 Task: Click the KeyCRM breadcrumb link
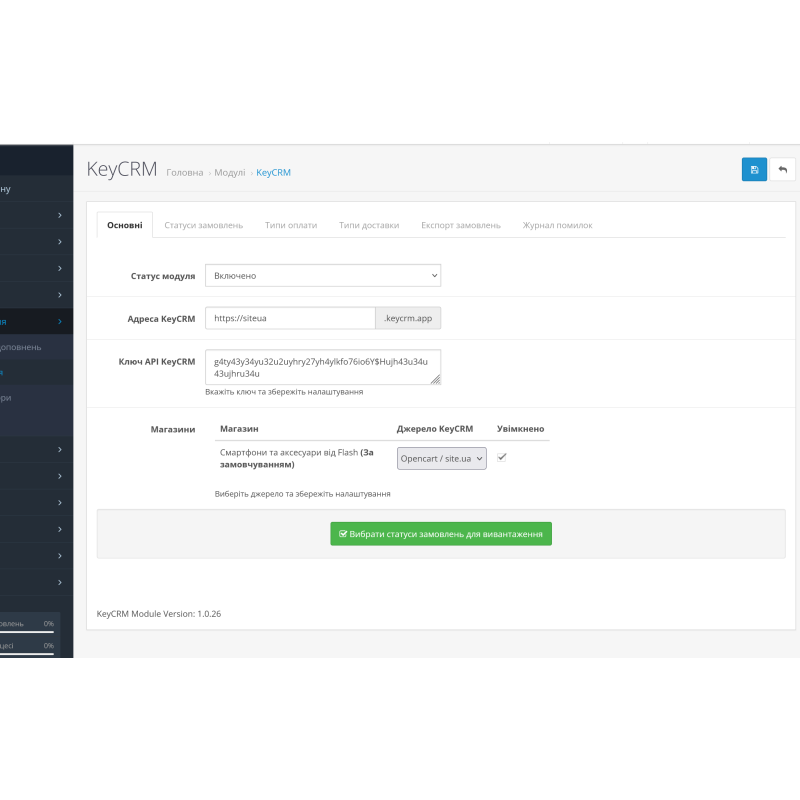273,173
